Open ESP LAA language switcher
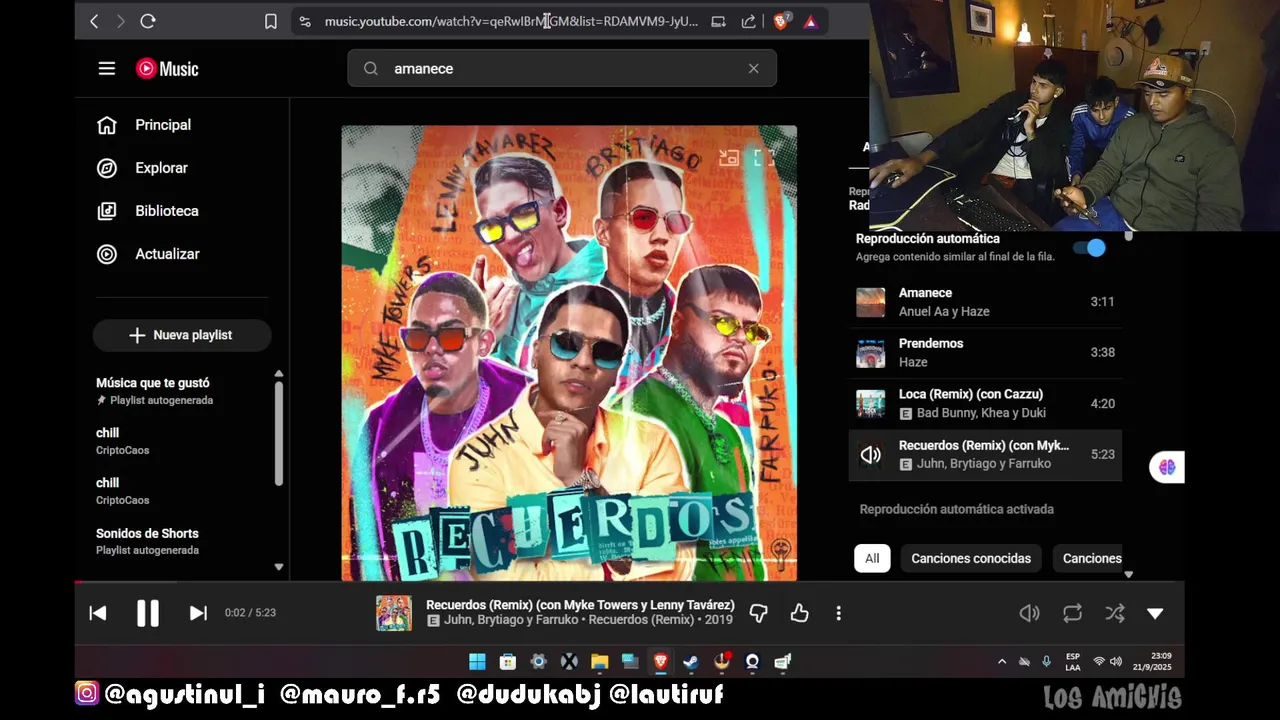1280x720 pixels. (1073, 662)
